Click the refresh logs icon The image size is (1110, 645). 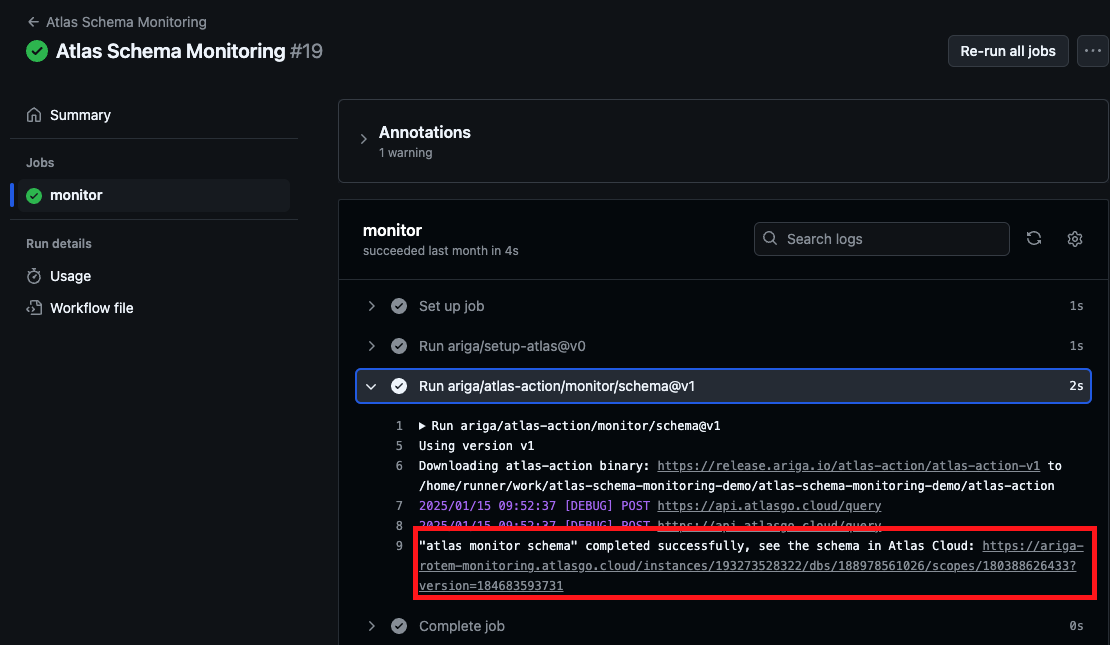coord(1034,239)
